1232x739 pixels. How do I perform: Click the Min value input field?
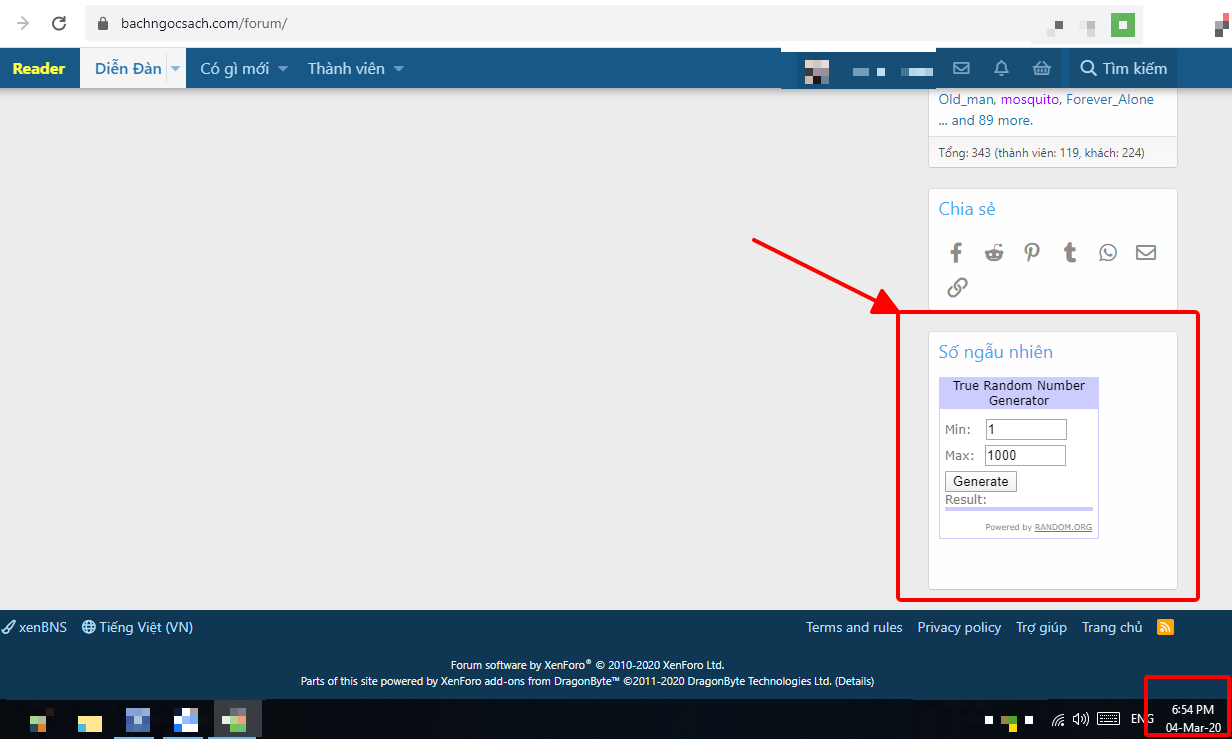coord(1026,429)
